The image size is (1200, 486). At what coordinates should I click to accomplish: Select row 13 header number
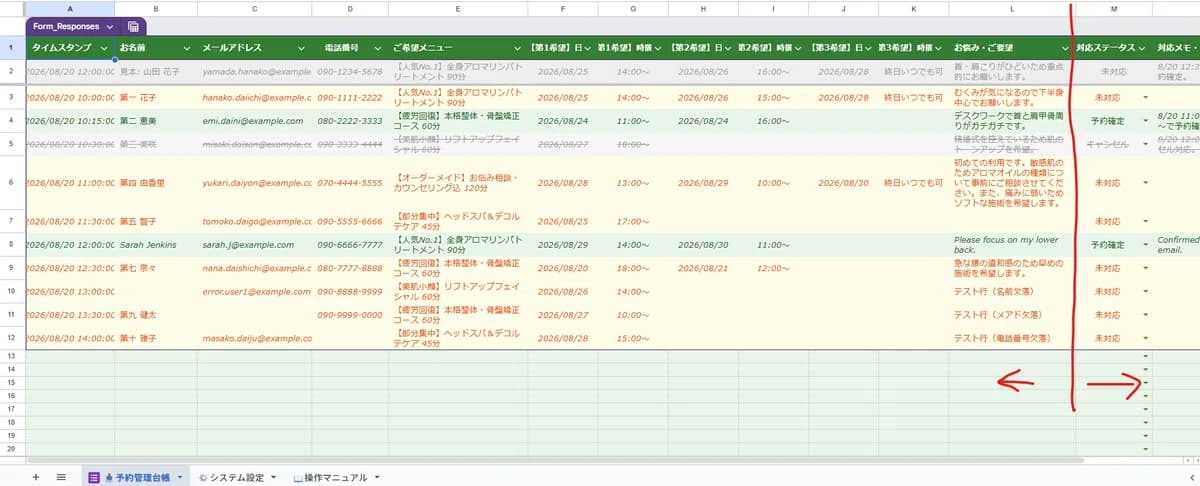point(11,357)
